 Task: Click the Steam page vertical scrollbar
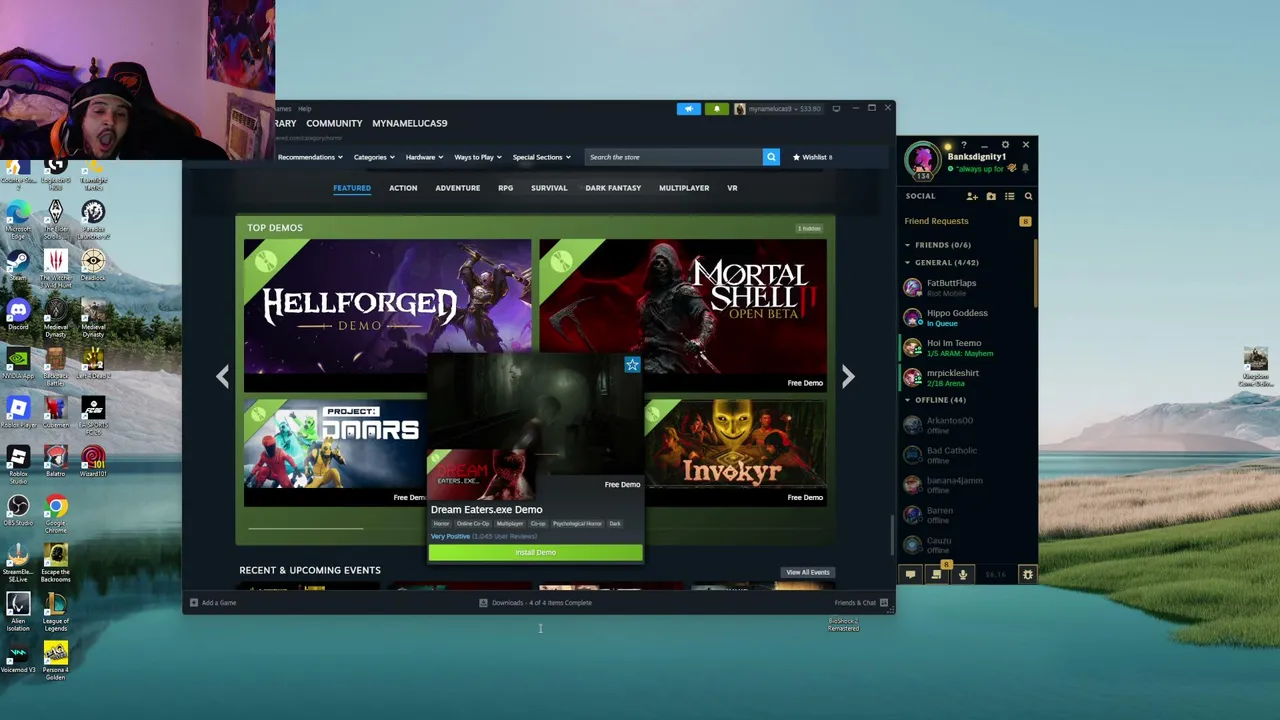(x=892, y=534)
